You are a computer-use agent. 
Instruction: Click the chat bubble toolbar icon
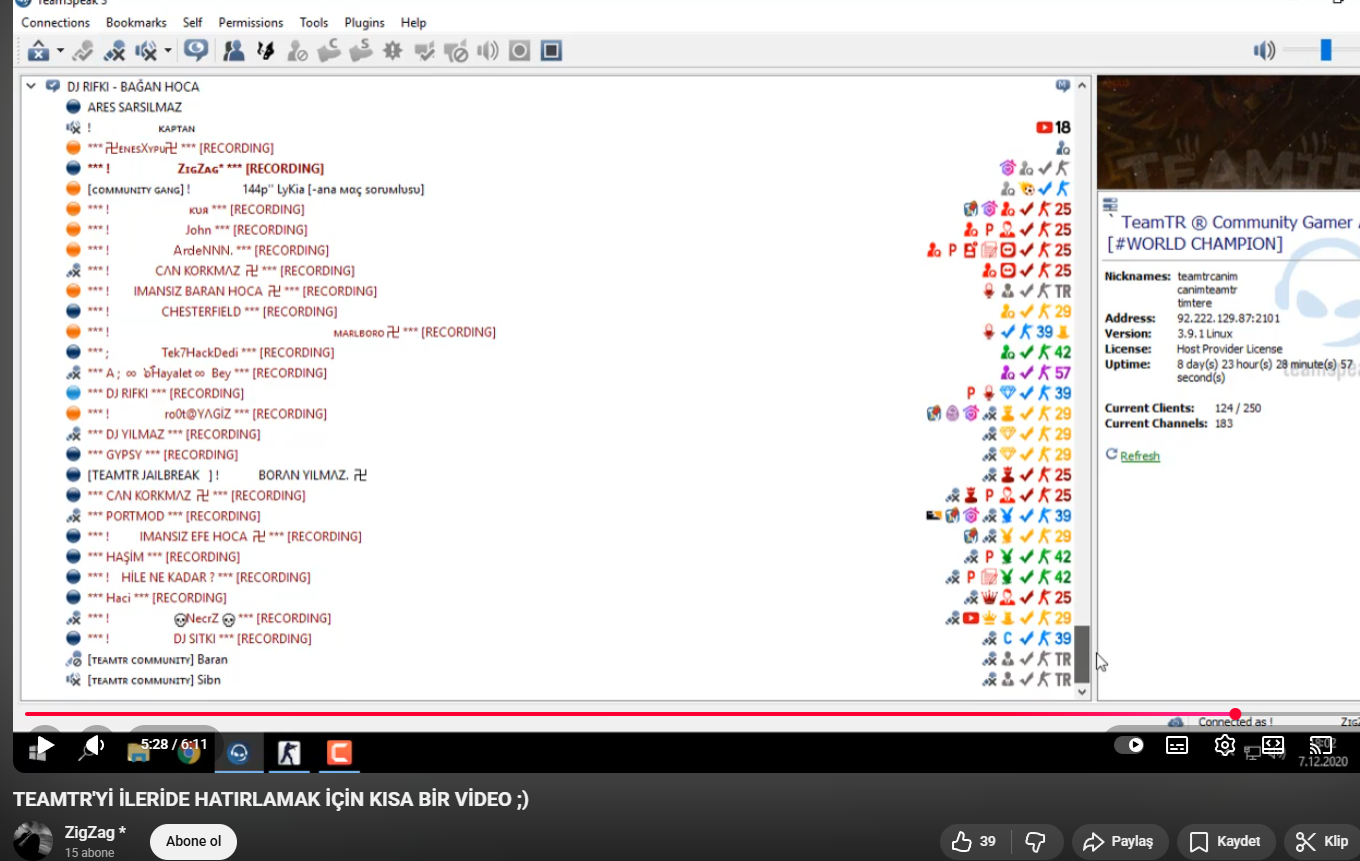[x=195, y=50]
